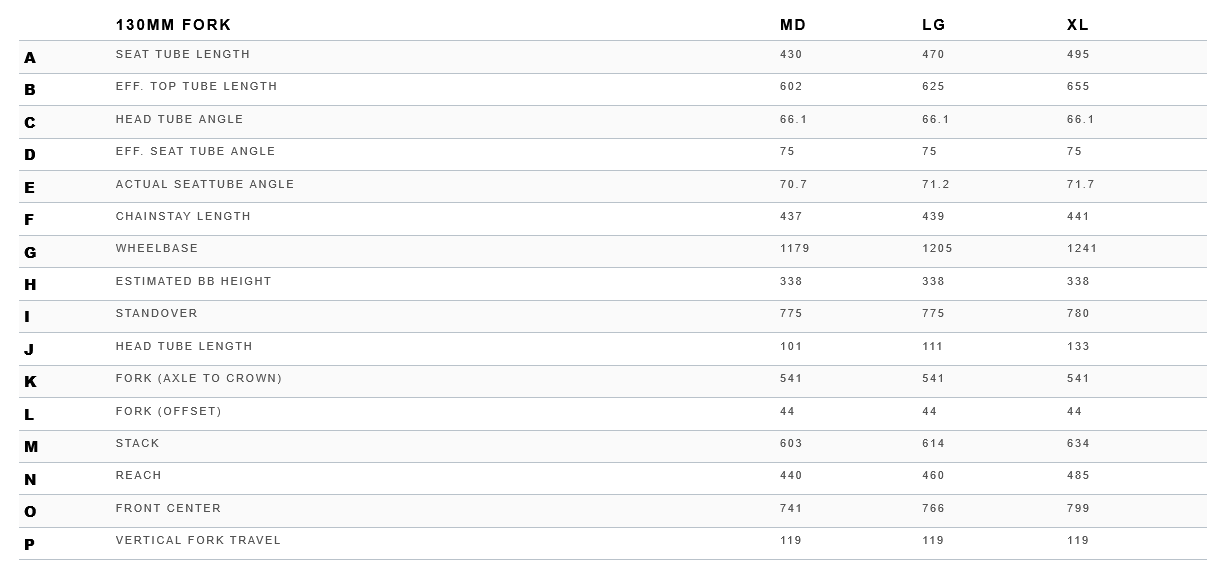
Task: Click the SEAT TUBE LENGTH row label
Action: coord(183,54)
